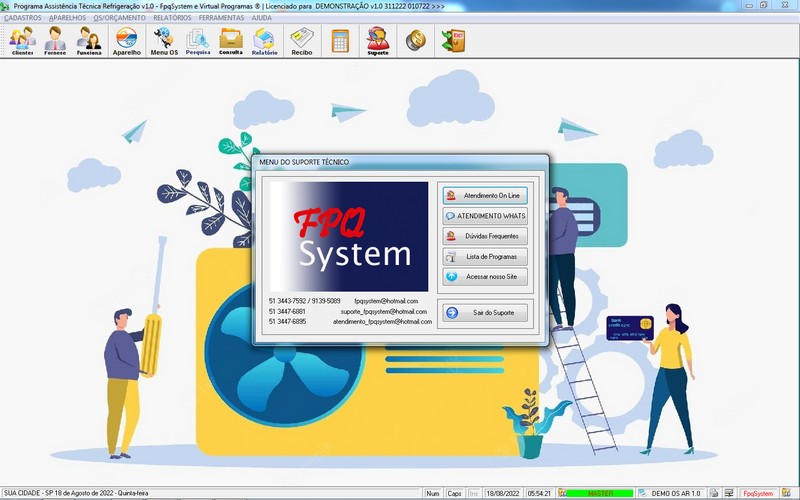The image size is (800, 500).
Task: Open the Suporte headset icon
Action: pos(378,41)
